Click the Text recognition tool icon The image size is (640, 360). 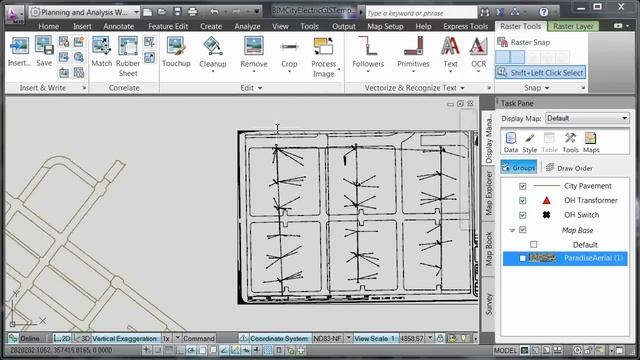(450, 46)
